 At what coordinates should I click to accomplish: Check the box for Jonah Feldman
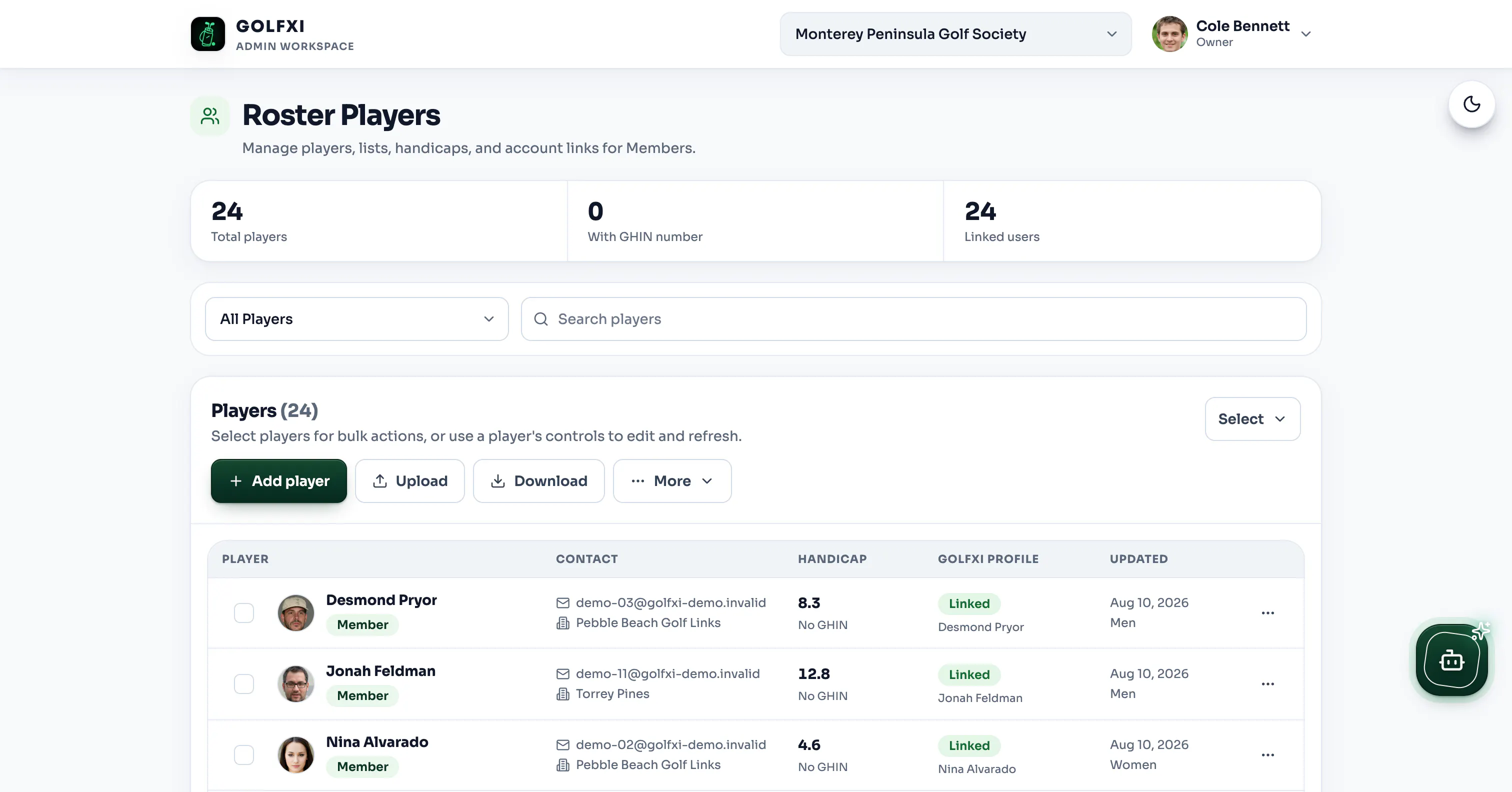pos(243,684)
